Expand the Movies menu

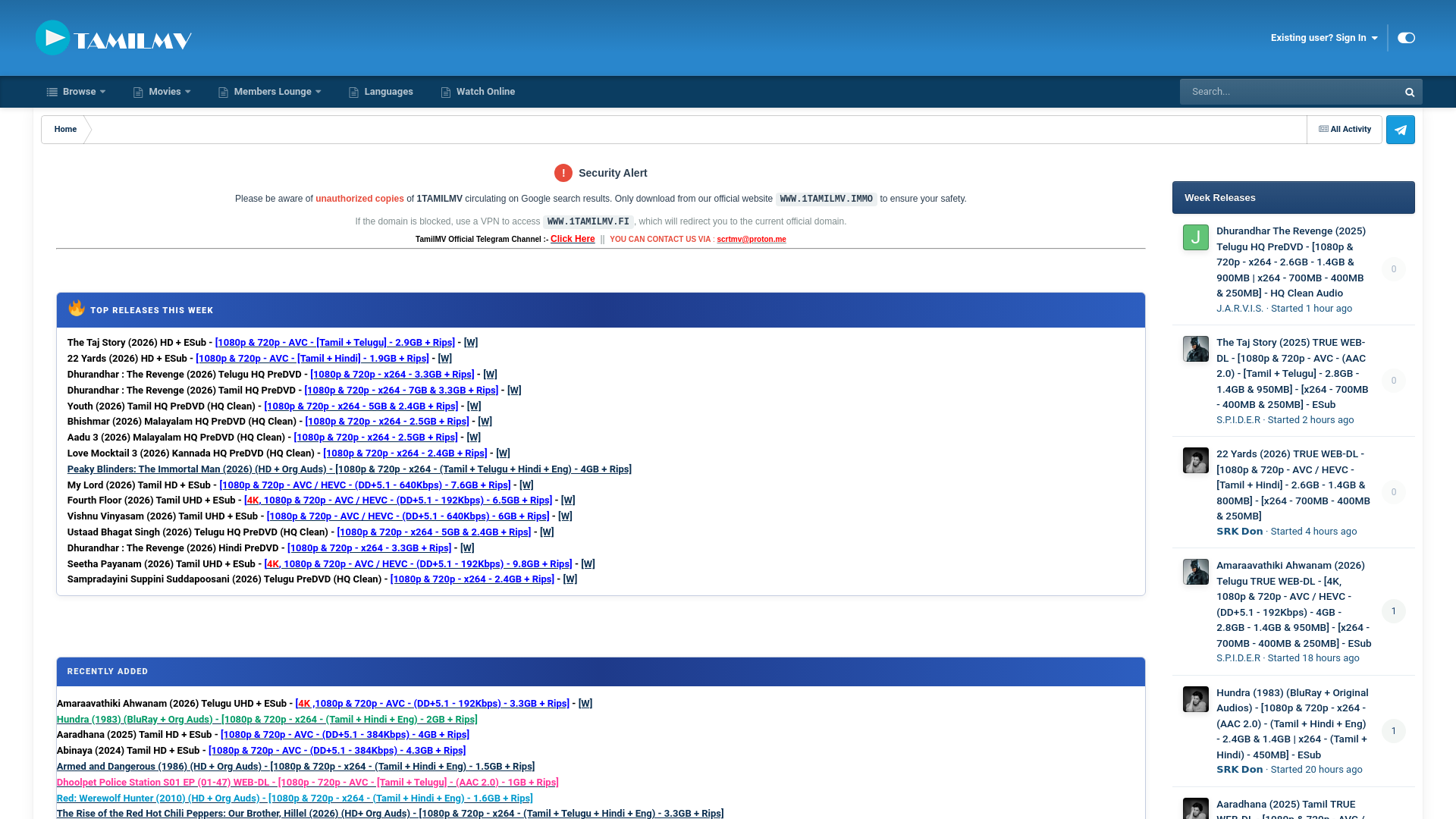coord(162,92)
